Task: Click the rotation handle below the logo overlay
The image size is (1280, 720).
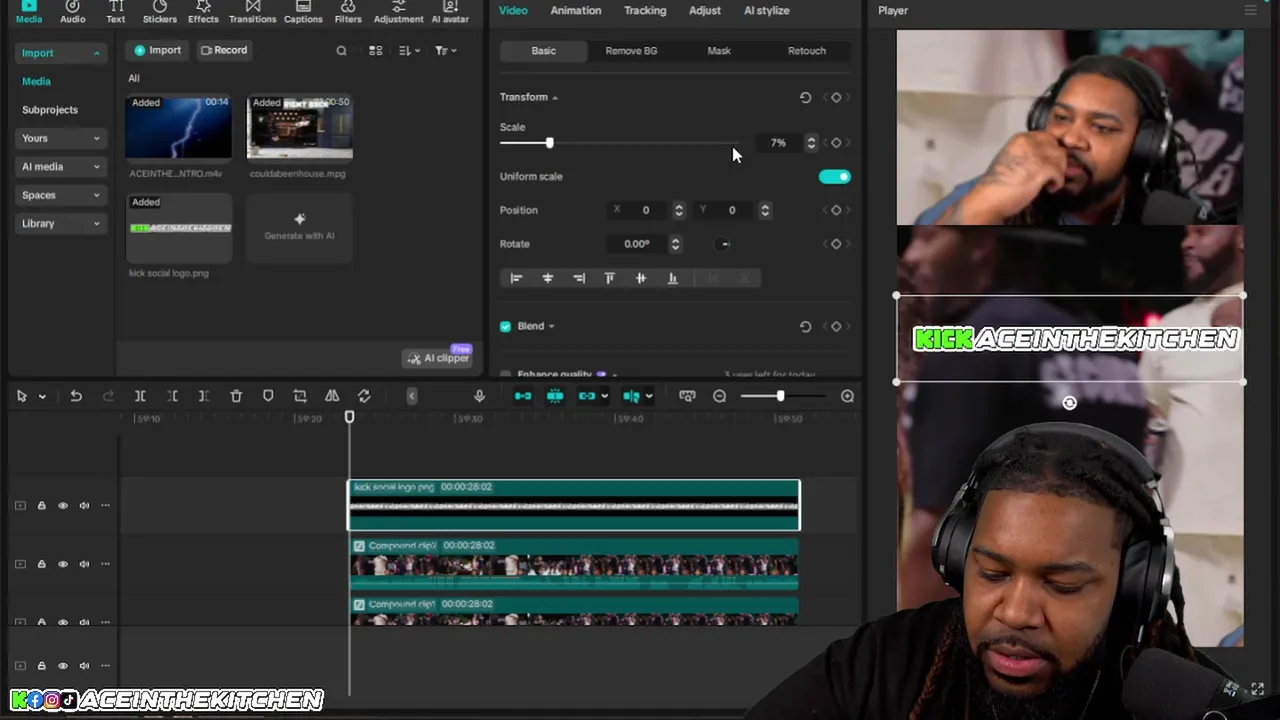Action: (x=1069, y=403)
